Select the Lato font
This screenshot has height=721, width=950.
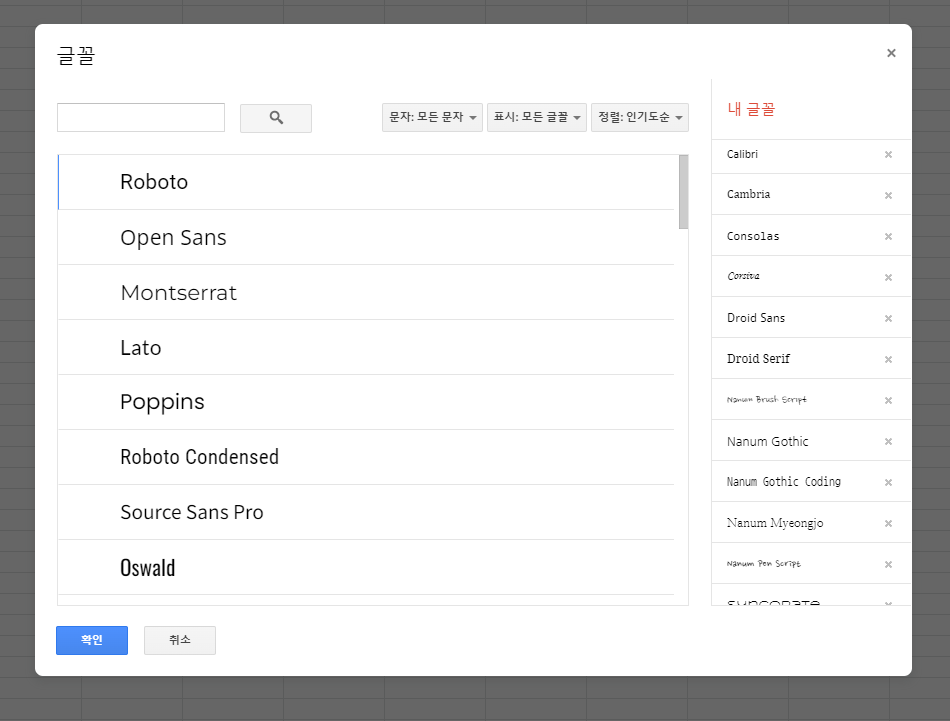[x=366, y=348]
